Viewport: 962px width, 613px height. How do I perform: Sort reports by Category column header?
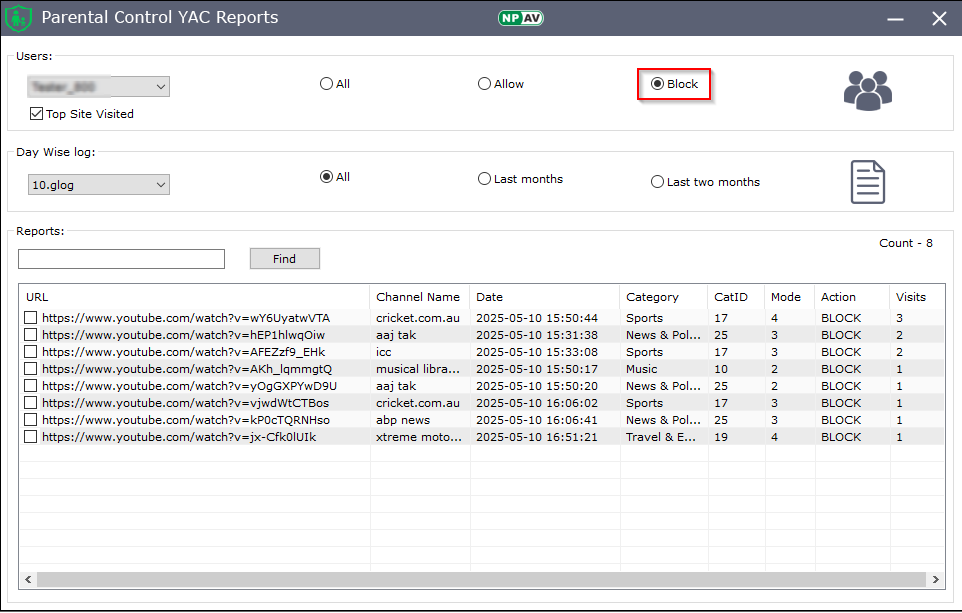(652, 297)
